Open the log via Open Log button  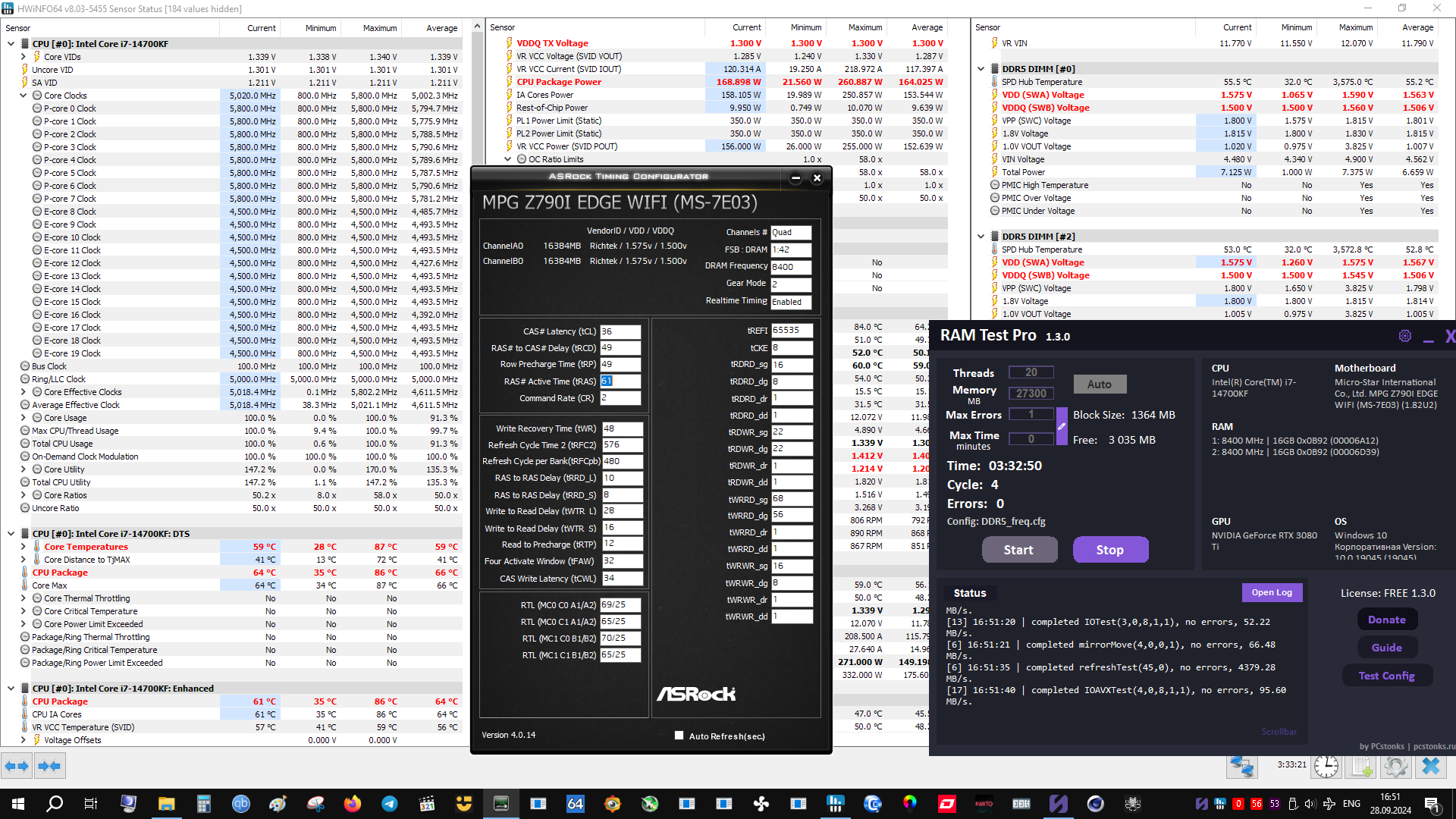click(x=1272, y=592)
